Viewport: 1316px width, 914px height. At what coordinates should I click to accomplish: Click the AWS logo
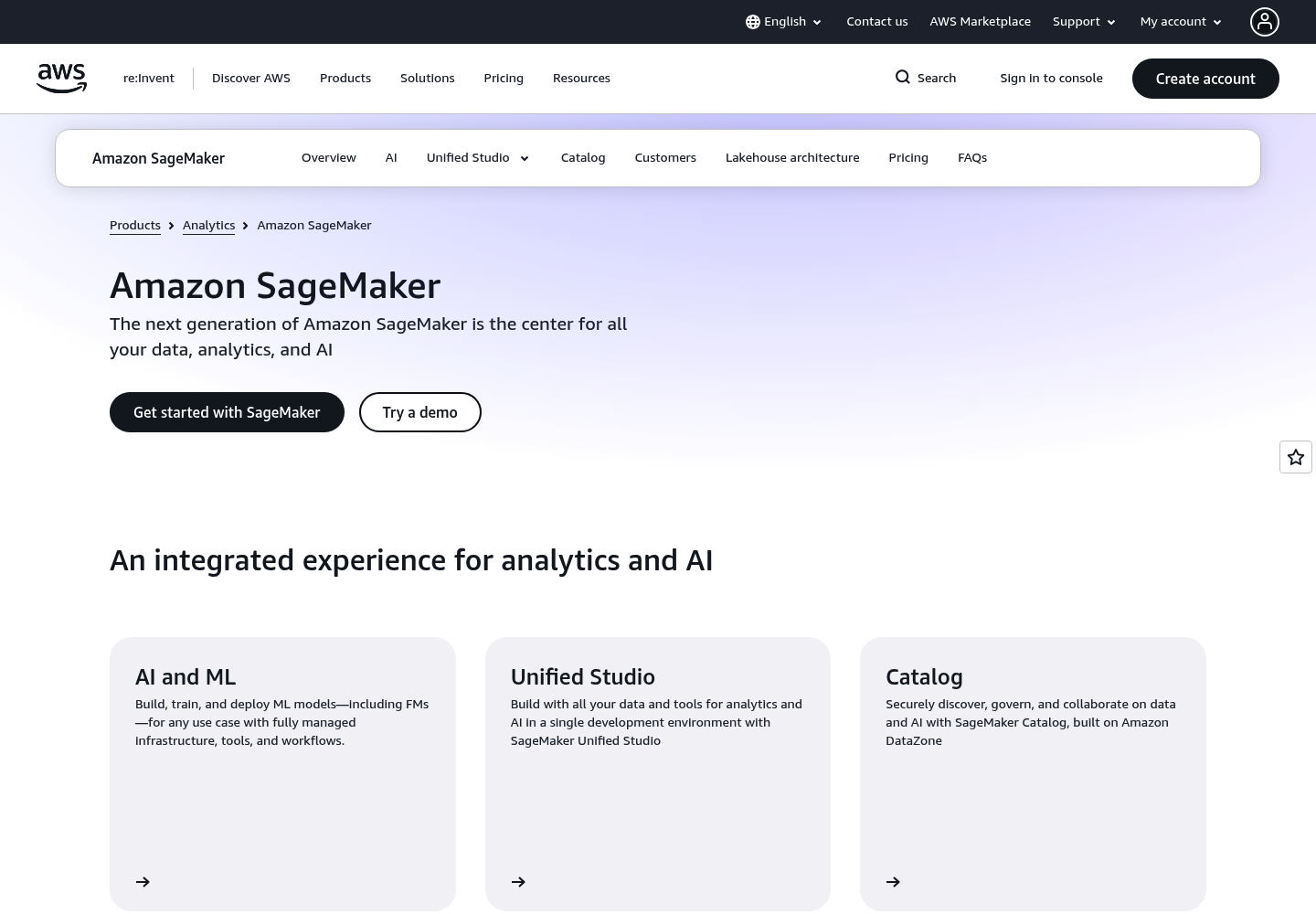click(61, 79)
